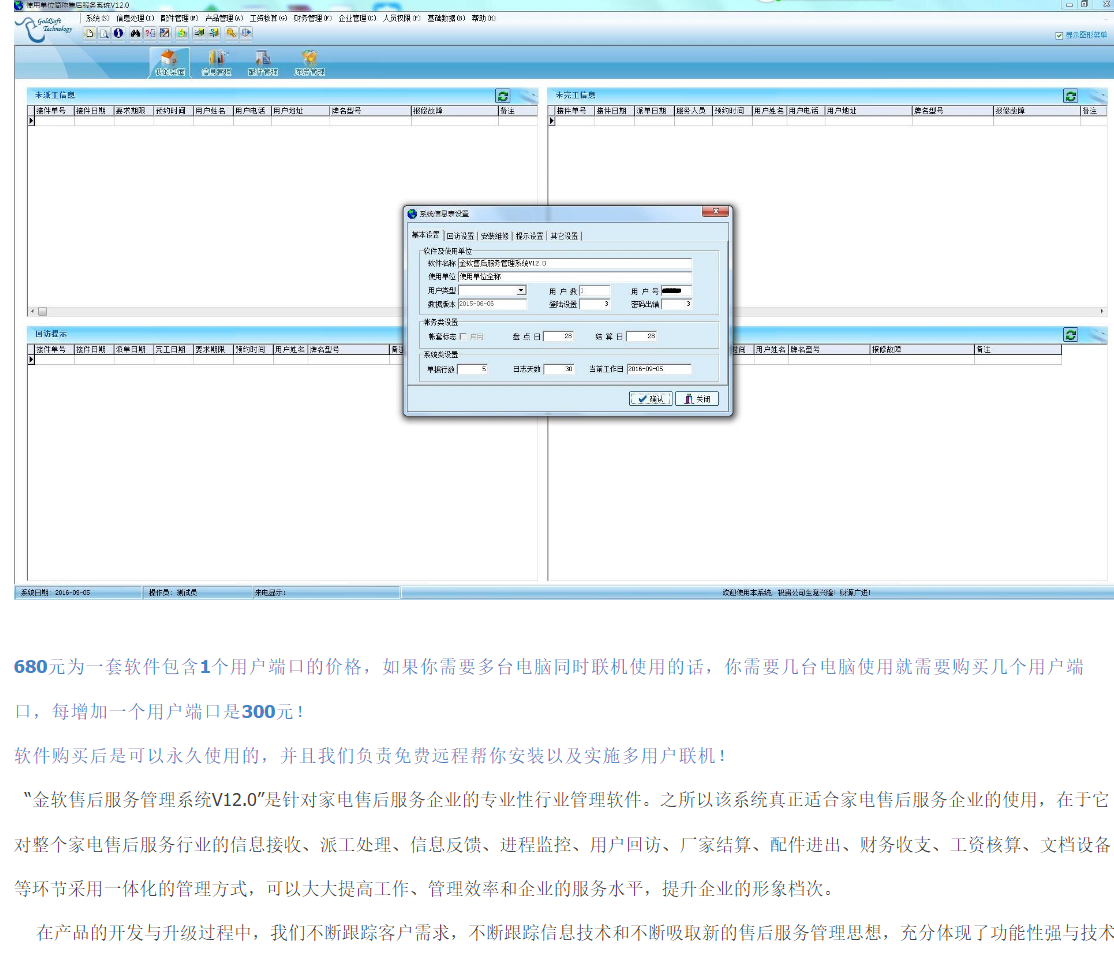Refresh the 未完工信息 panel
This screenshot has height=960, width=1114.
click(1071, 96)
